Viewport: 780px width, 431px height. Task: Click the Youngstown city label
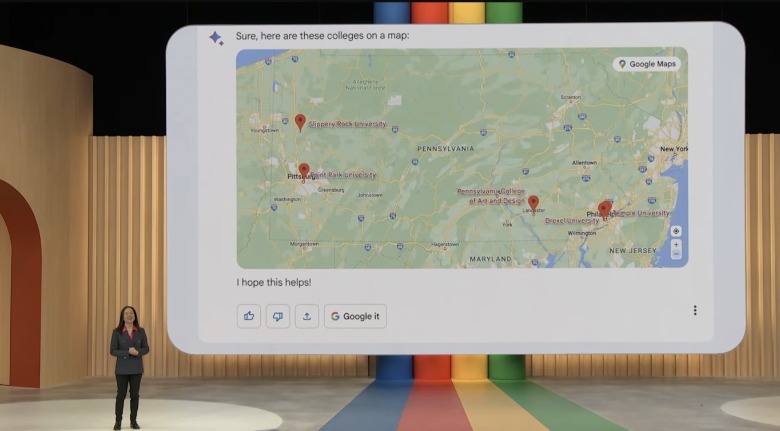click(x=265, y=130)
